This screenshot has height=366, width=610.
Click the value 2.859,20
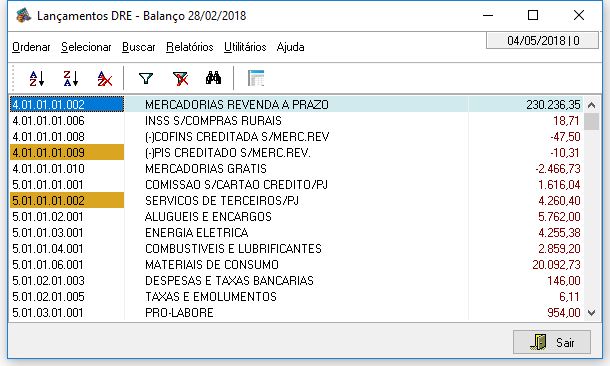click(559, 249)
